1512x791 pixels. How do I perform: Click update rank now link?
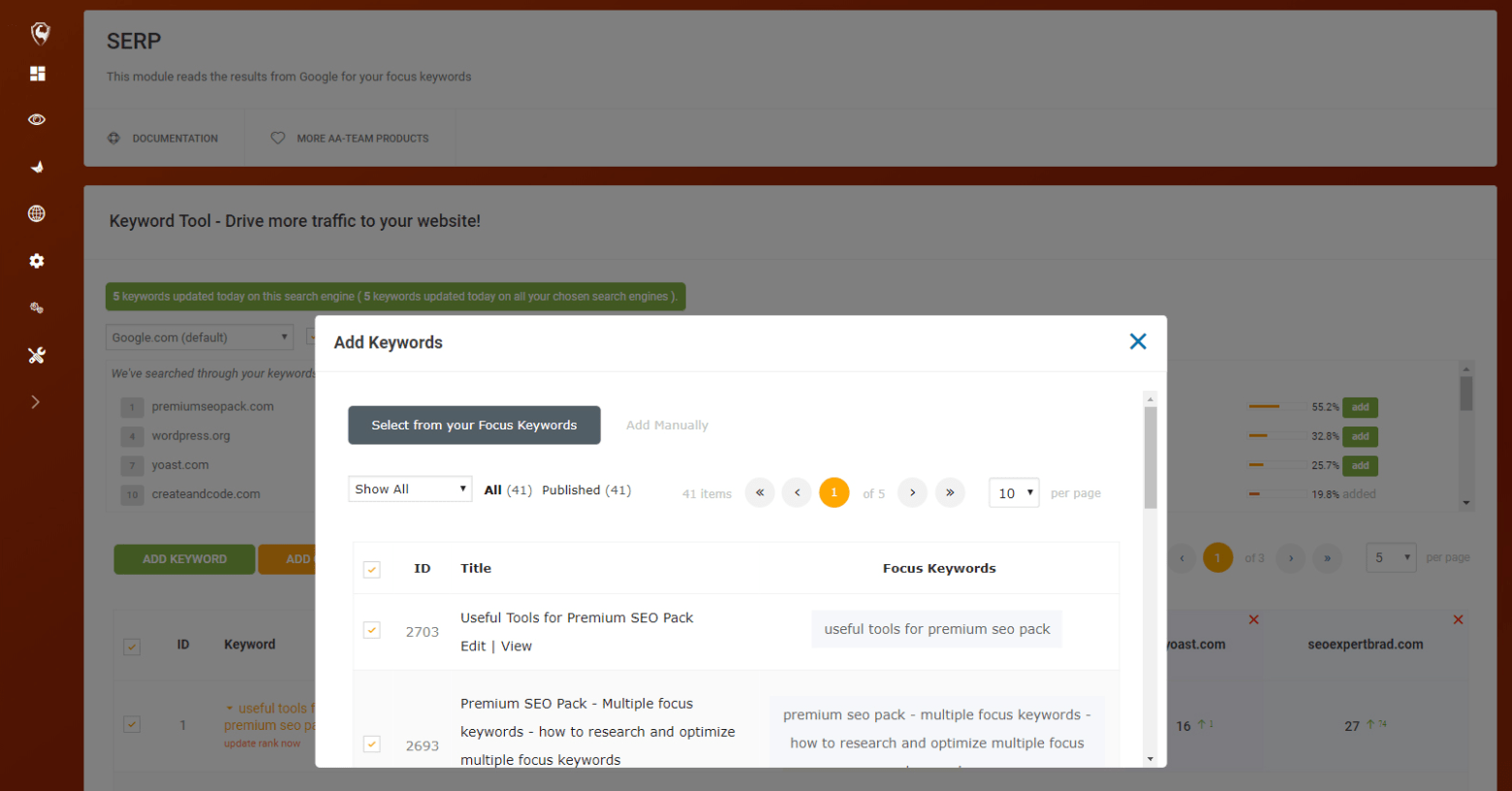pyautogui.click(x=262, y=744)
